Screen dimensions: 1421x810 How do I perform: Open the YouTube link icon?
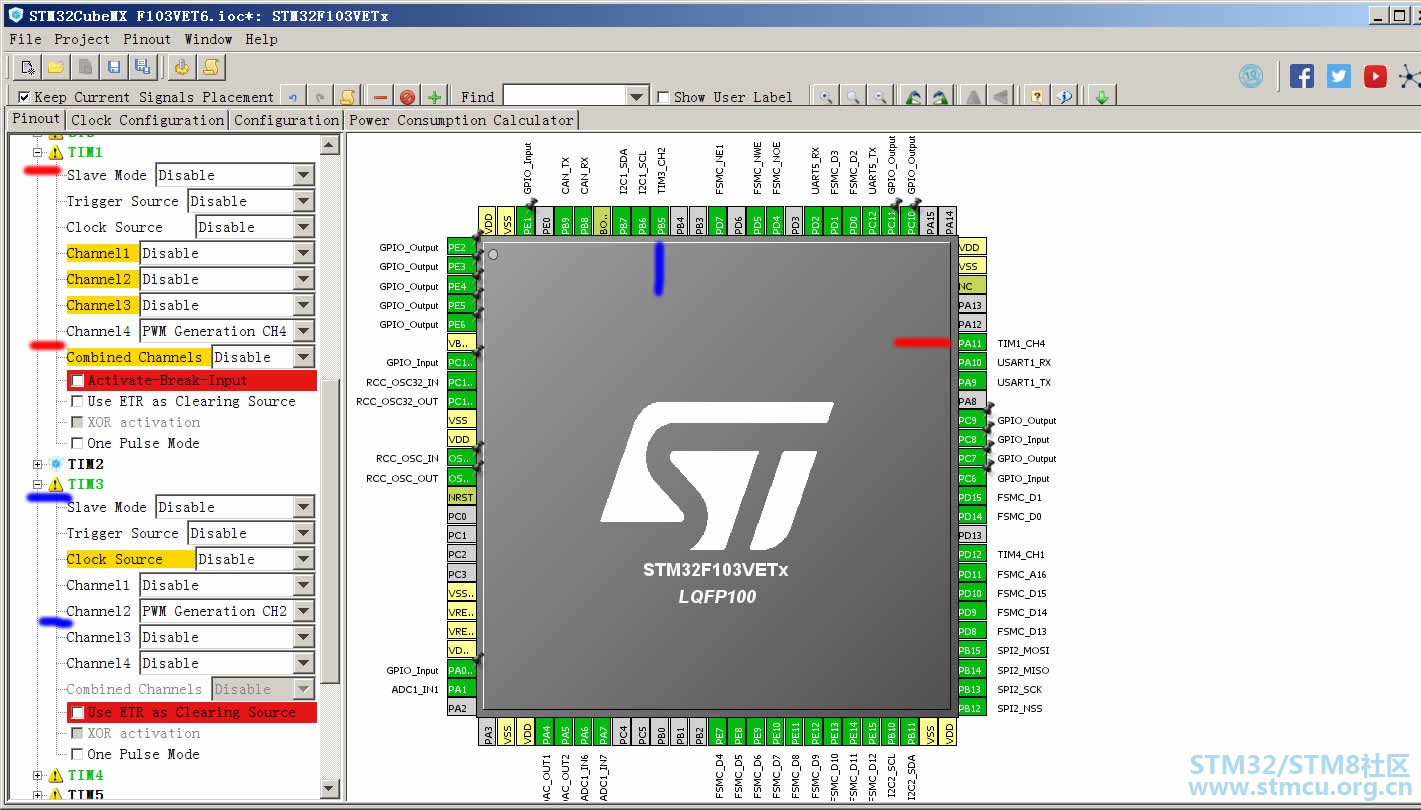point(1376,76)
